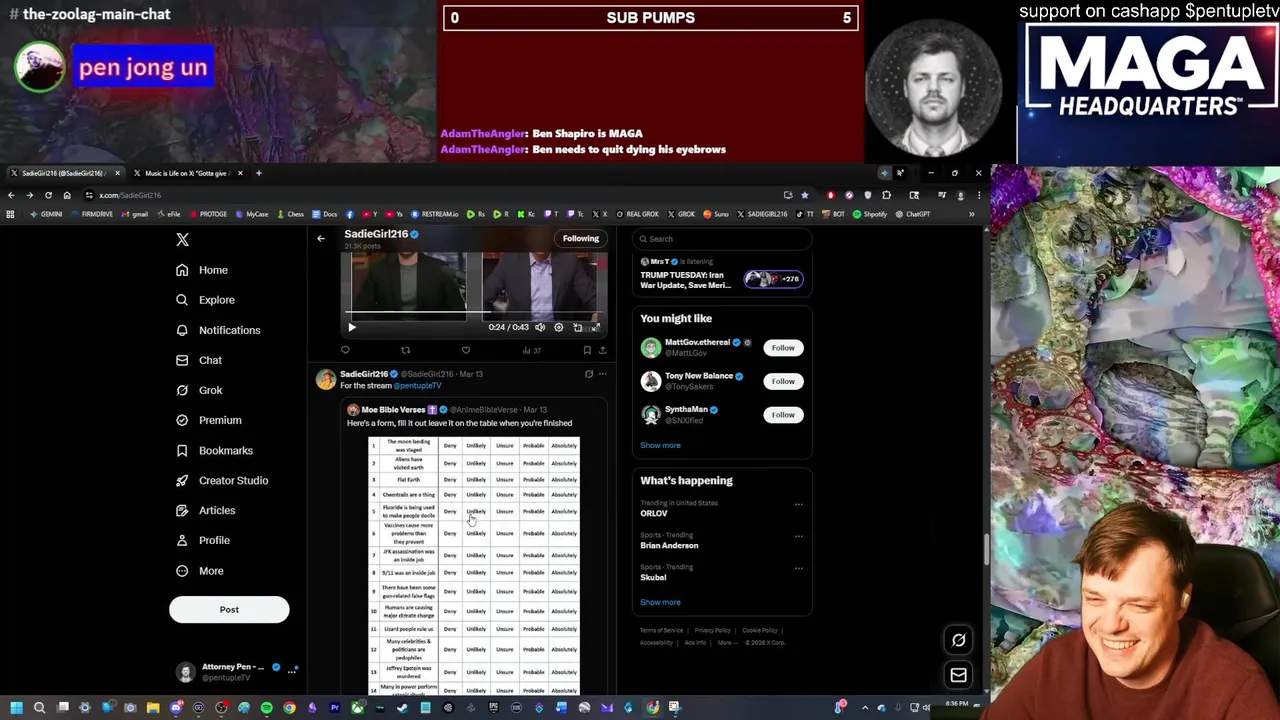Image resolution: width=1280 pixels, height=720 pixels.
Task: Open the conspiracy form image
Action: 474,565
